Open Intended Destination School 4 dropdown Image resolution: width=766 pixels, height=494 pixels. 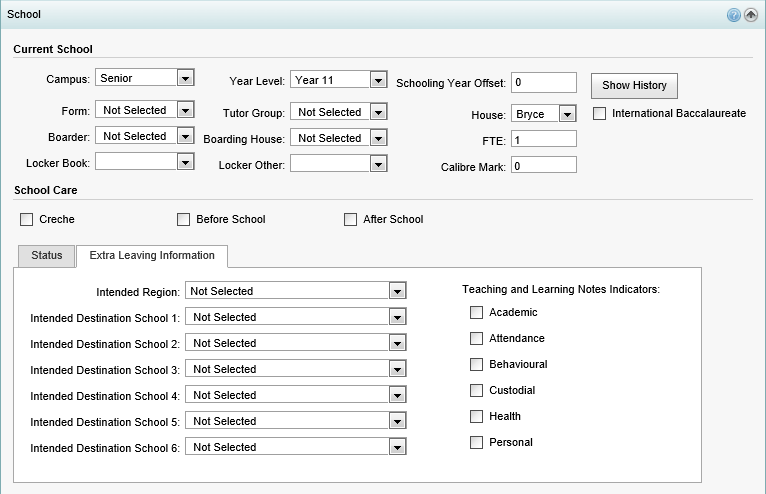[296, 394]
